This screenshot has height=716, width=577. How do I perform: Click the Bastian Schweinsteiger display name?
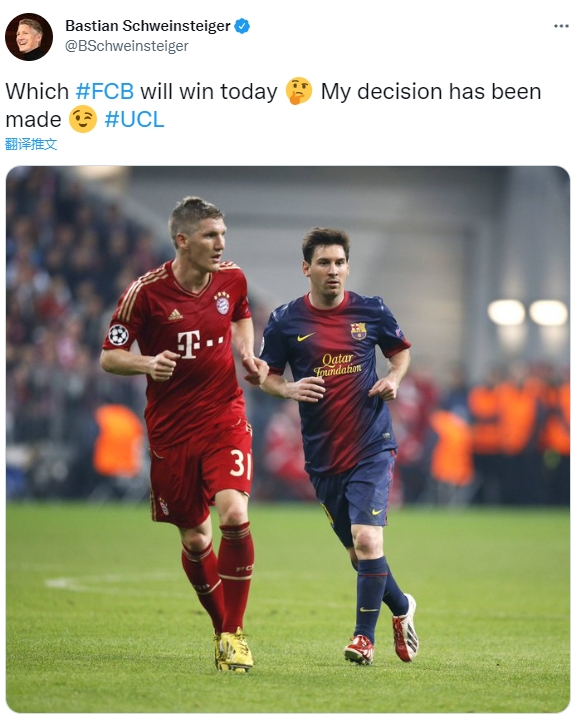[148, 26]
